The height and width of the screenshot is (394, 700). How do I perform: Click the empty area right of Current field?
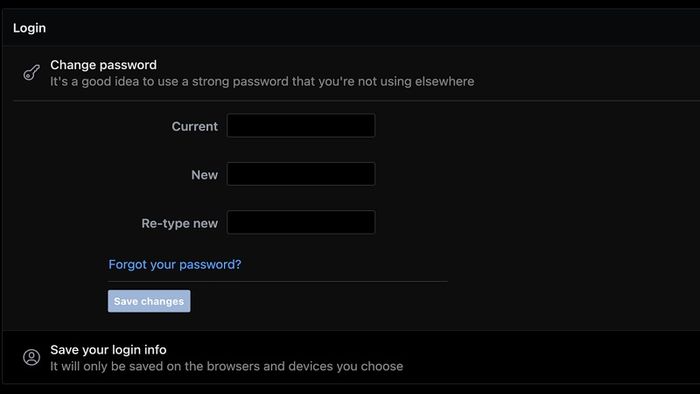pyautogui.click(x=536, y=125)
